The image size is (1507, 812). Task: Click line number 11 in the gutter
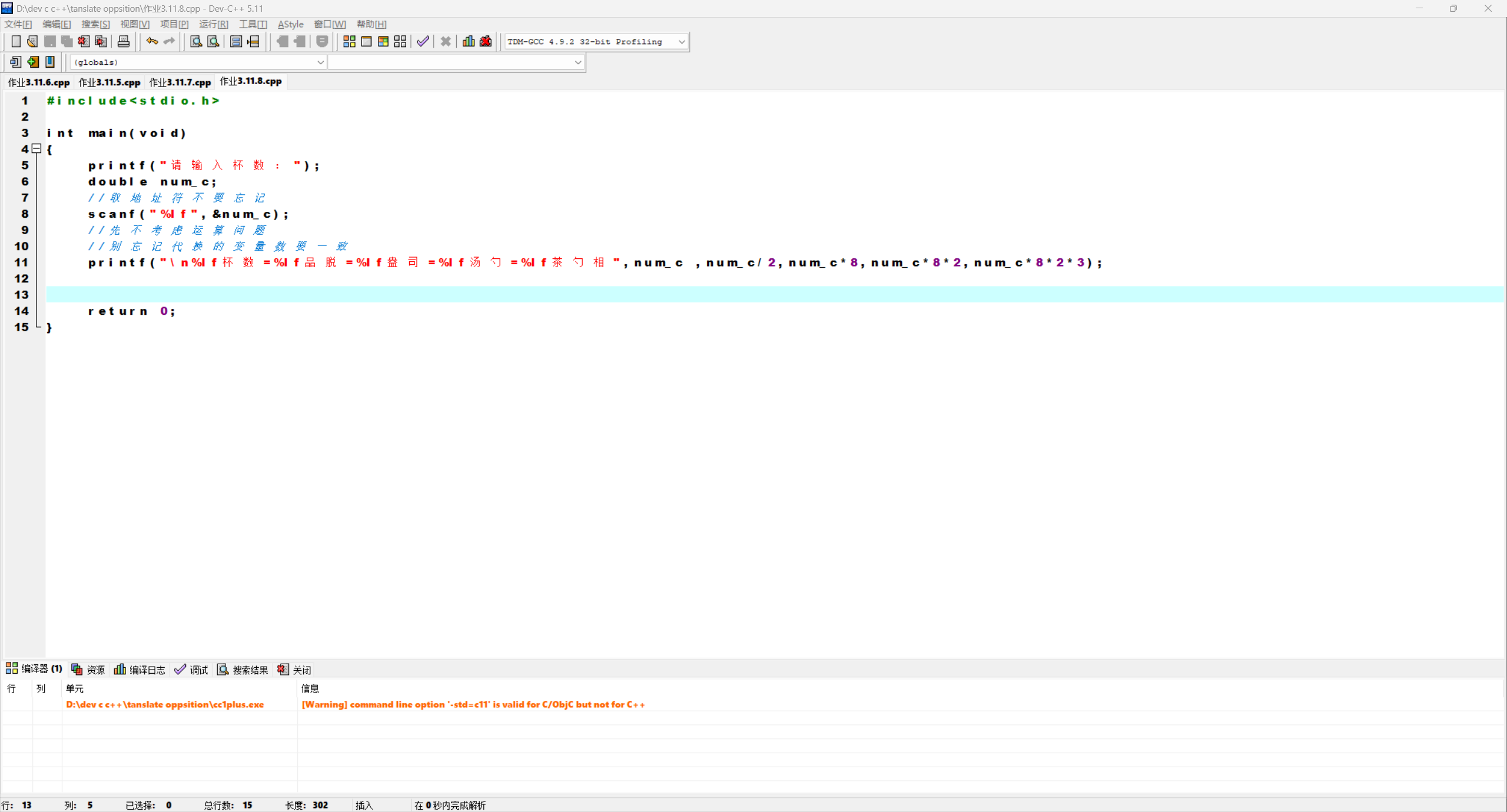(21, 262)
